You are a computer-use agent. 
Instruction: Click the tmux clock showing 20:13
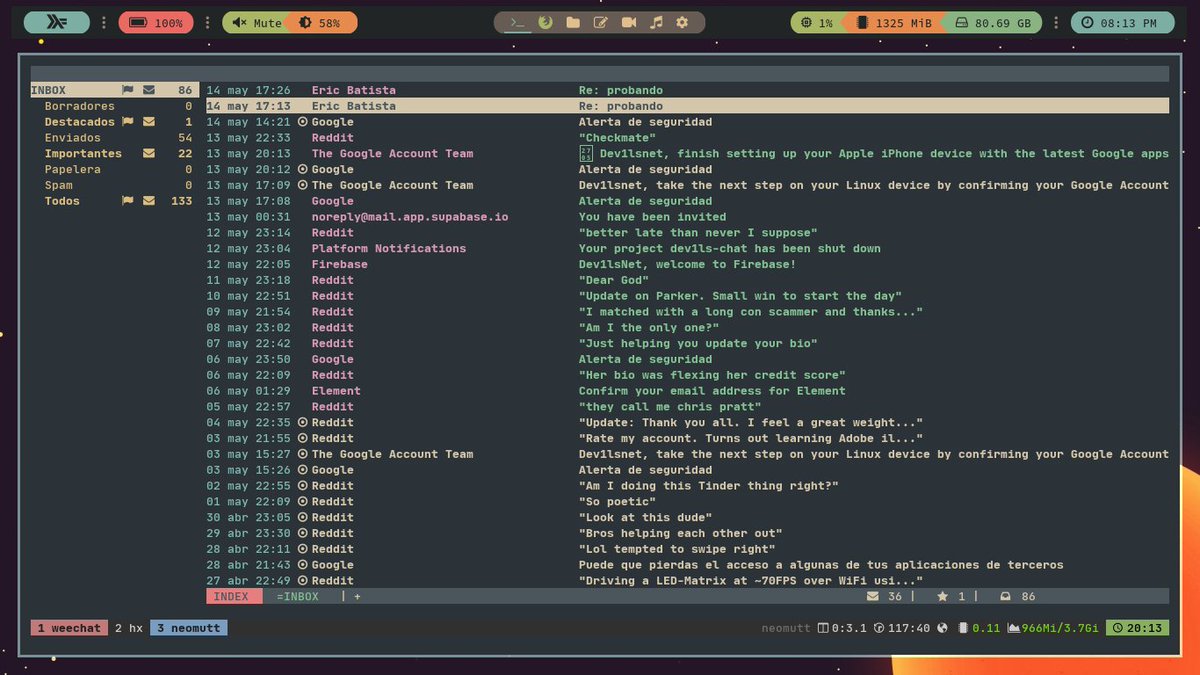(x=1138, y=628)
